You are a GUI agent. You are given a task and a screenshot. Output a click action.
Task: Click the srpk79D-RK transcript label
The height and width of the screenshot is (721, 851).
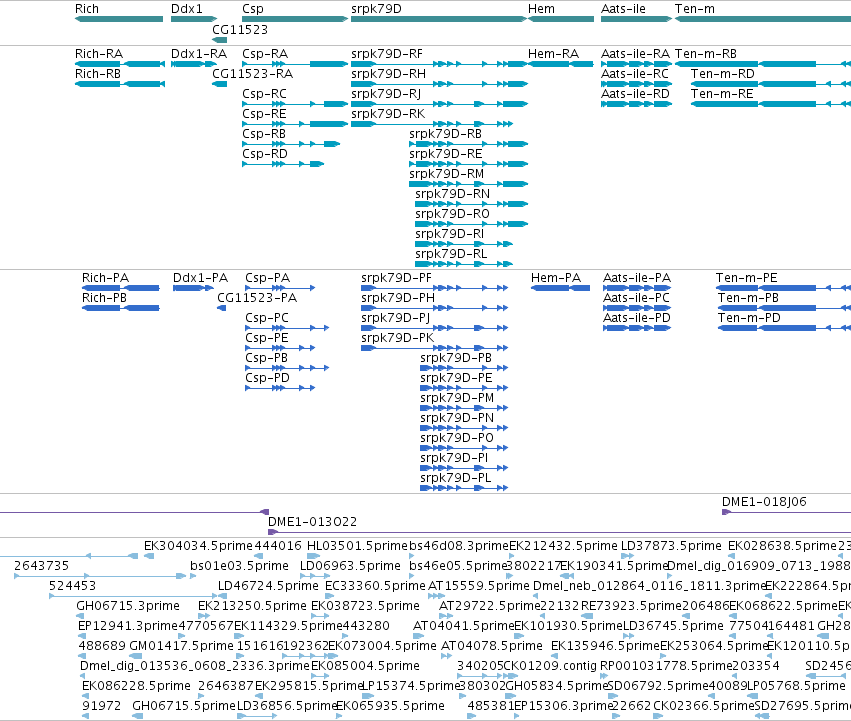388,114
